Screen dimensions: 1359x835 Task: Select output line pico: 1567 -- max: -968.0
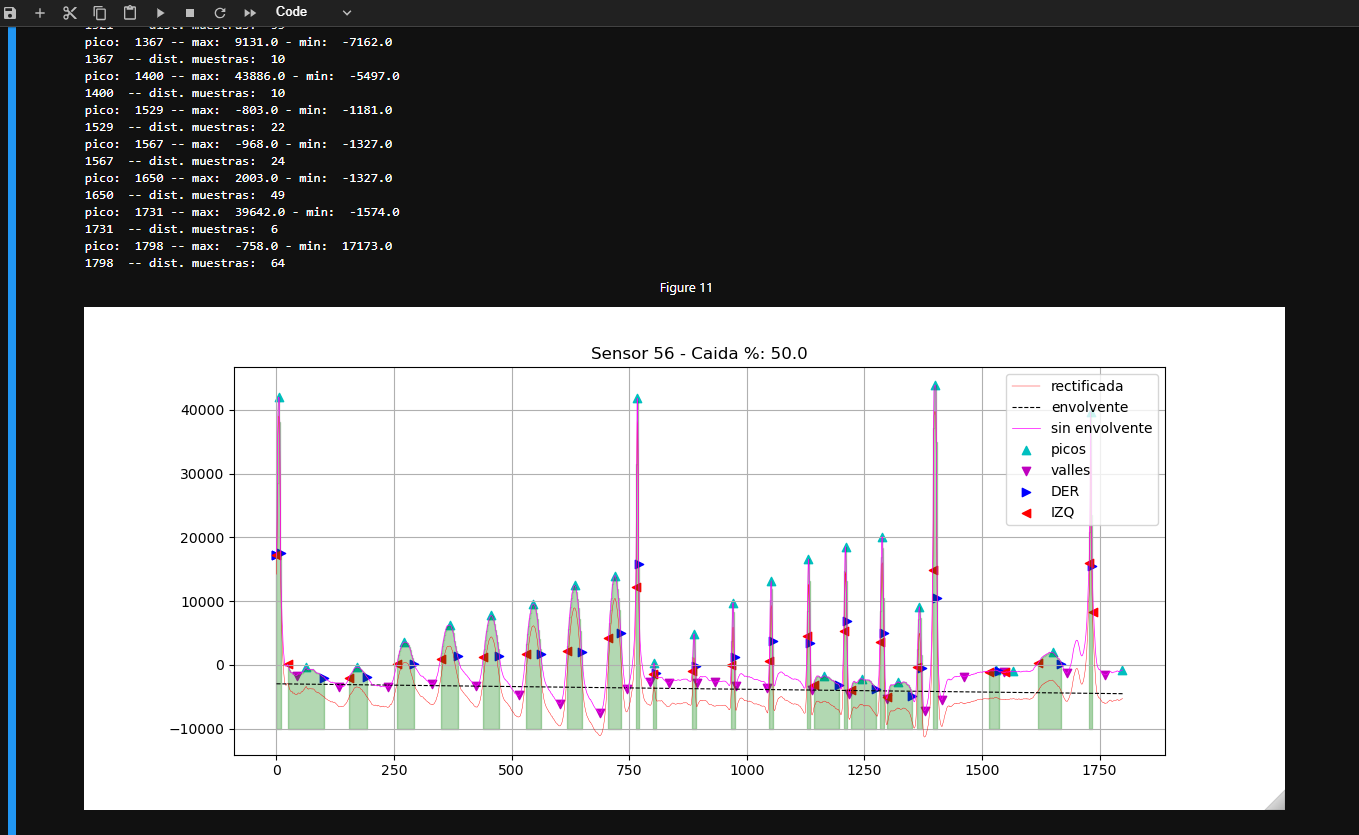point(239,144)
